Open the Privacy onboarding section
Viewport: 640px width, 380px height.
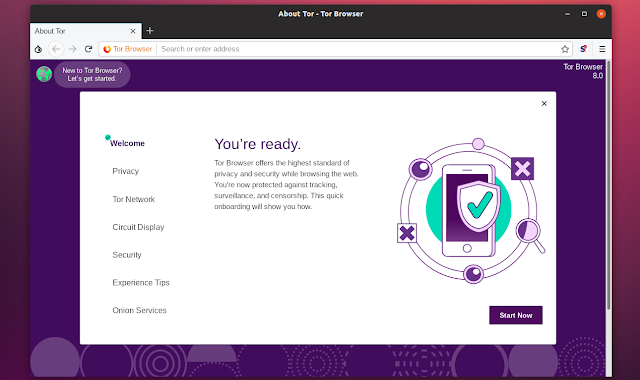(x=126, y=171)
